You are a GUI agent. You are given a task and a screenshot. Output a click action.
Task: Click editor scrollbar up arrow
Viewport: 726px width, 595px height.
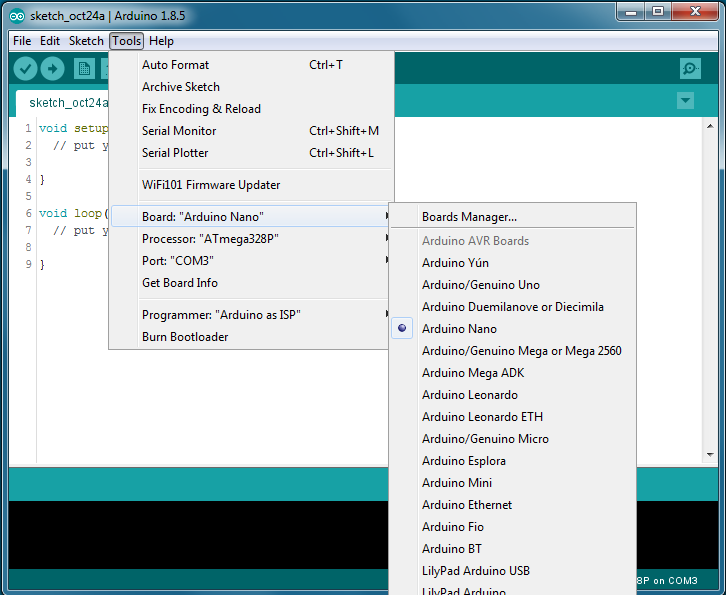point(710,126)
